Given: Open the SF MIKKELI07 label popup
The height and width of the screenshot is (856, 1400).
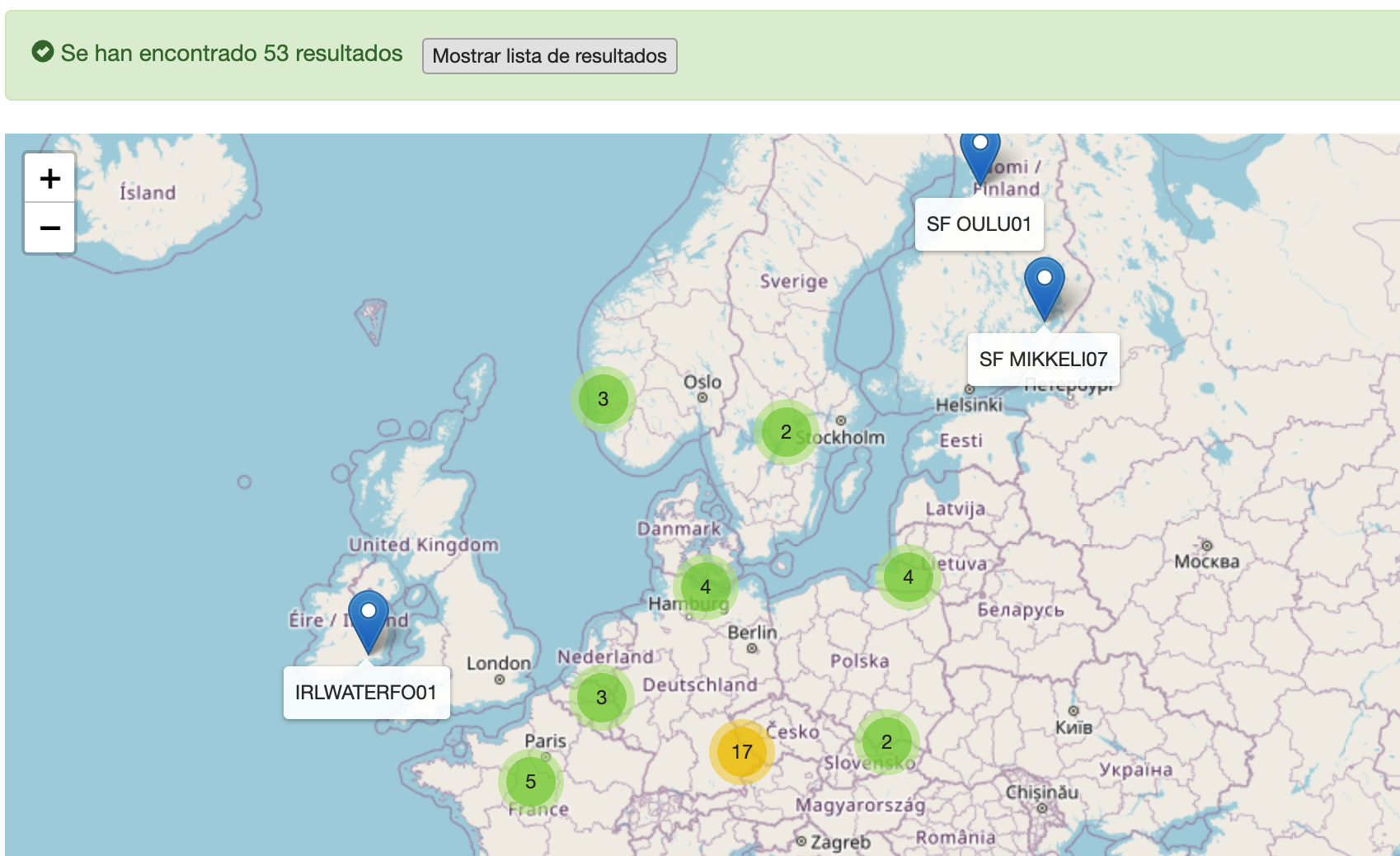Looking at the screenshot, I should pos(1043,360).
